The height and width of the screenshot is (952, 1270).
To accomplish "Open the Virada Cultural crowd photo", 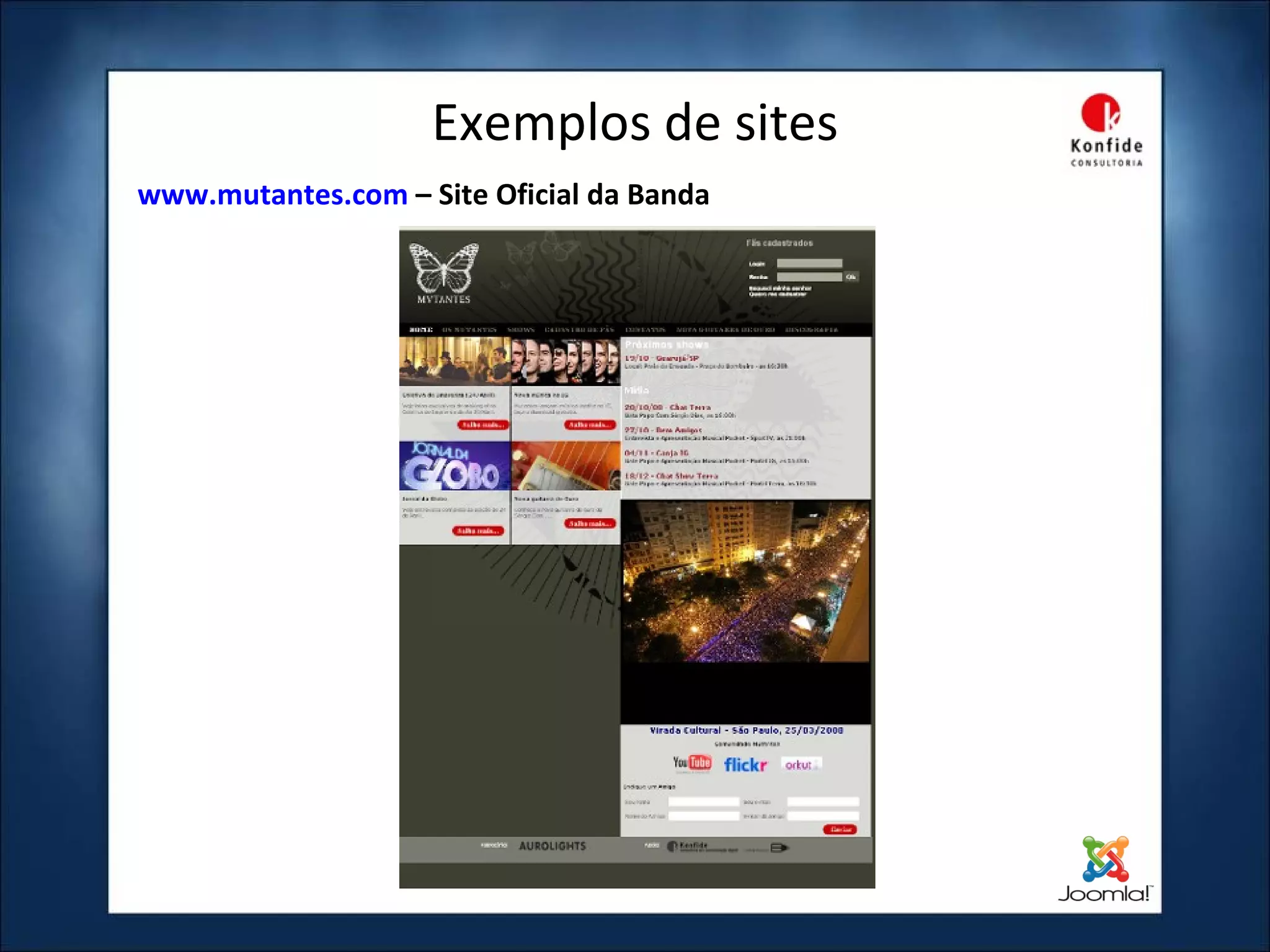I will pos(745,581).
